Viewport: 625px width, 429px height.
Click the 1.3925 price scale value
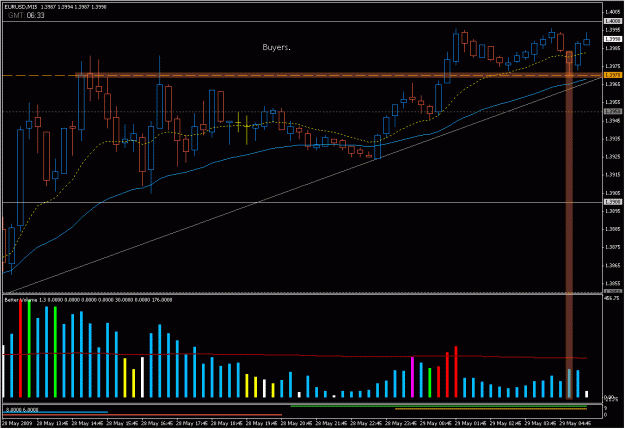[x=613, y=157]
